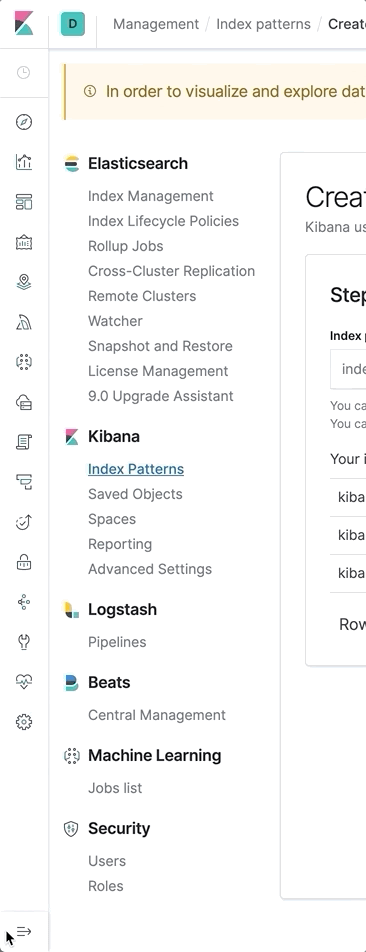366x952 pixels.
Task: Click Management in the breadcrumb
Action: click(x=156, y=24)
